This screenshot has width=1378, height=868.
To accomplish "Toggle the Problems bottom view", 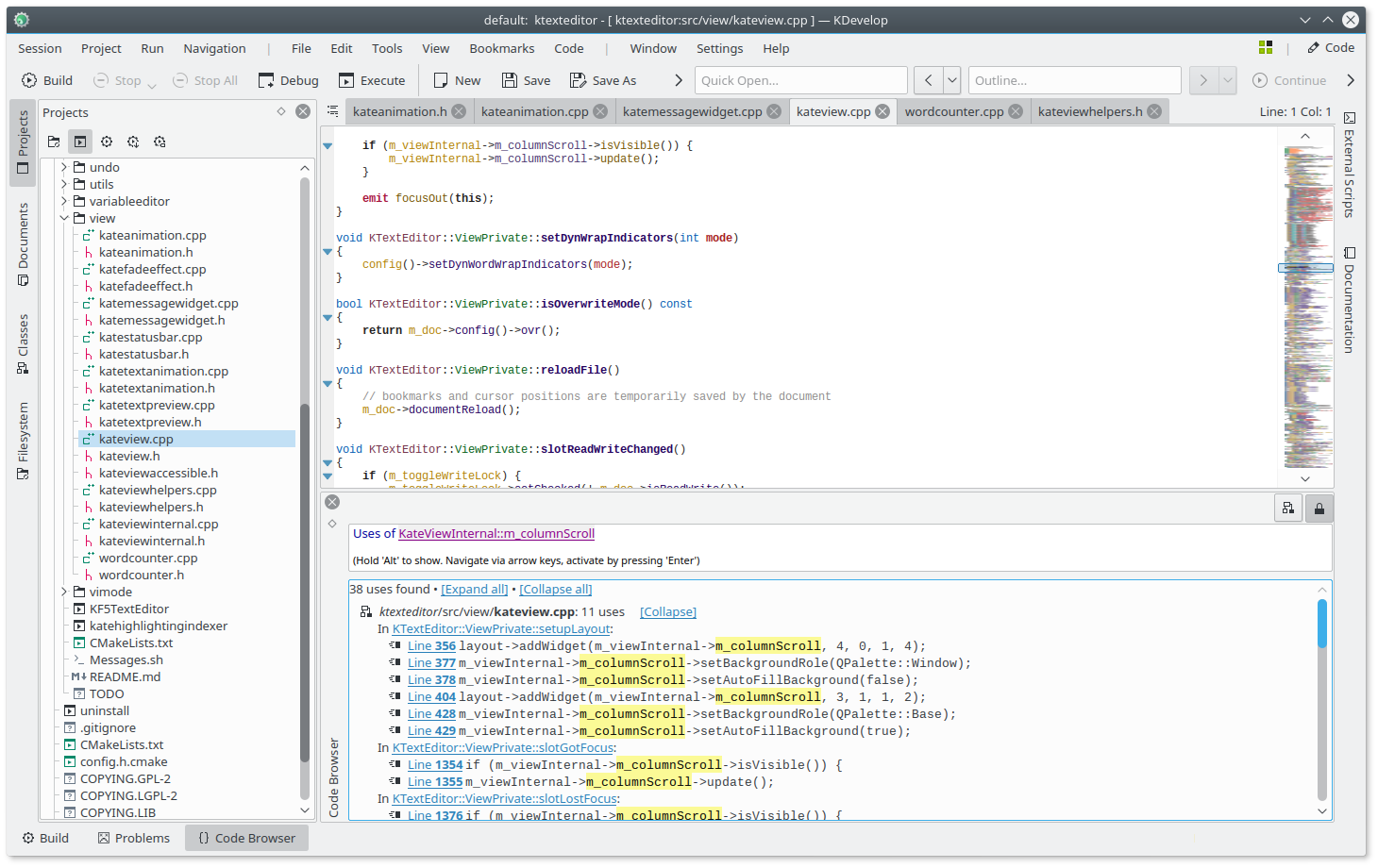I will coord(134,838).
